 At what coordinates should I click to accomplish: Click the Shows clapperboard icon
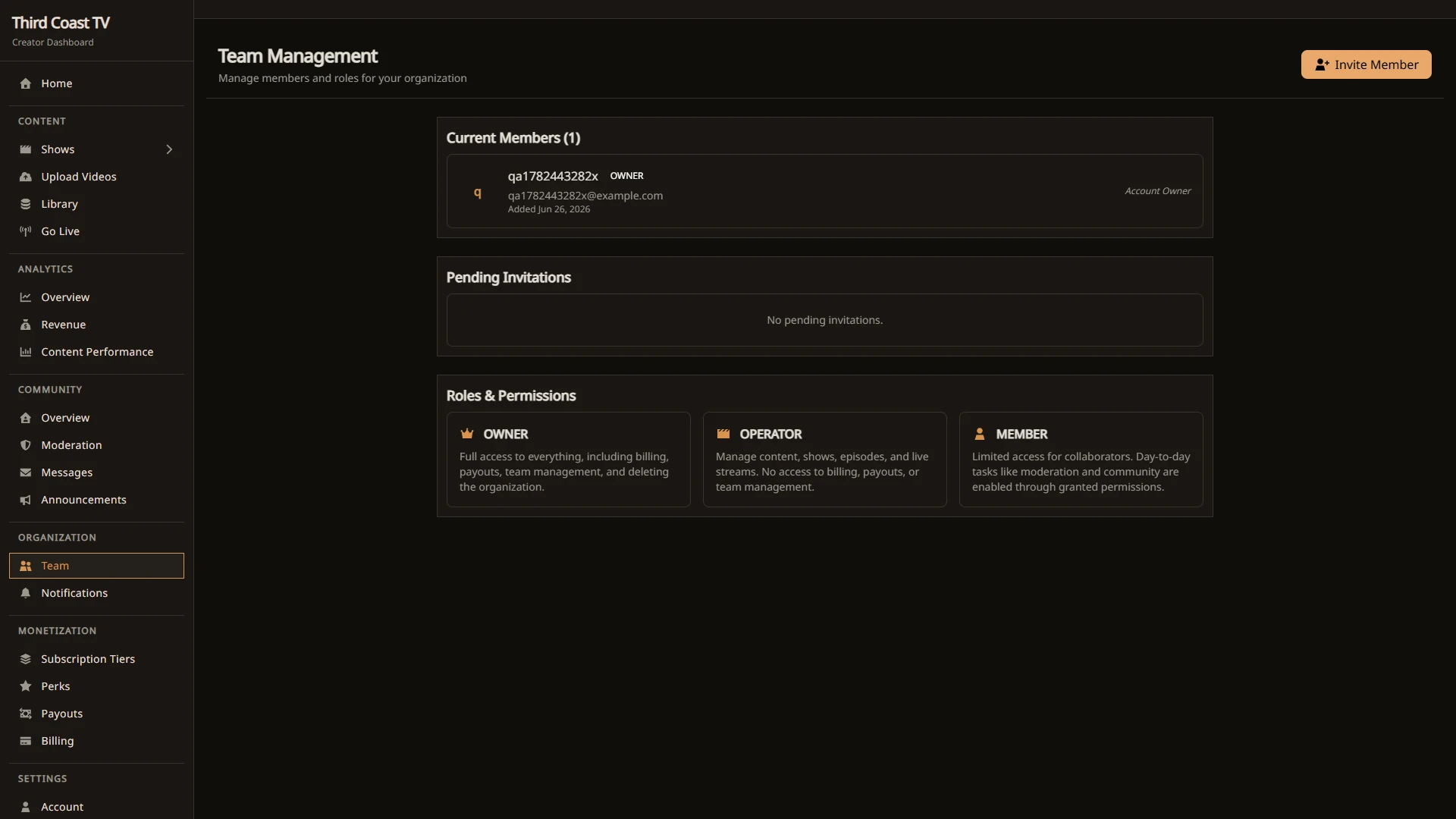click(x=26, y=149)
